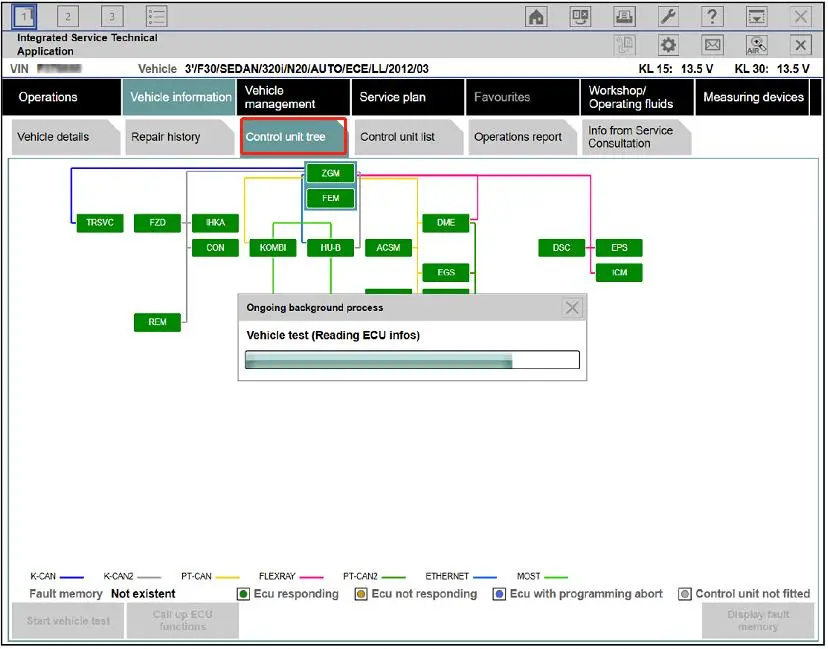Click the FLEXRAY bus legend label
The height and width of the screenshot is (649, 828).
pyautogui.click(x=277, y=577)
